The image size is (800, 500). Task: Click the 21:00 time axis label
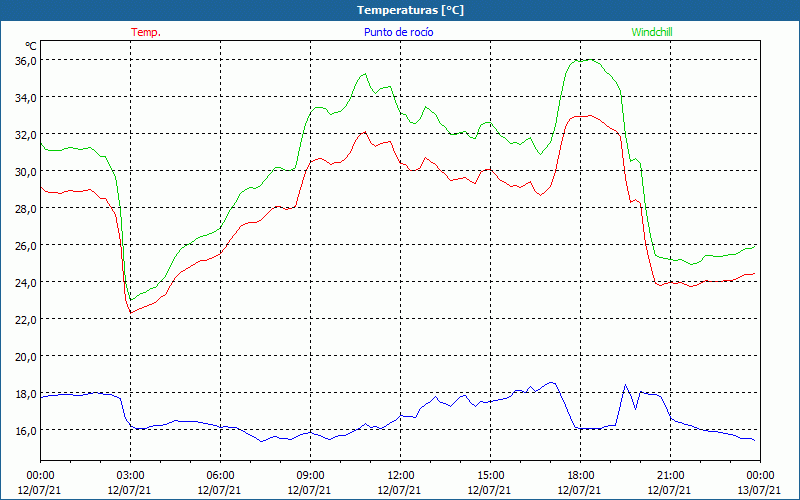(x=670, y=476)
